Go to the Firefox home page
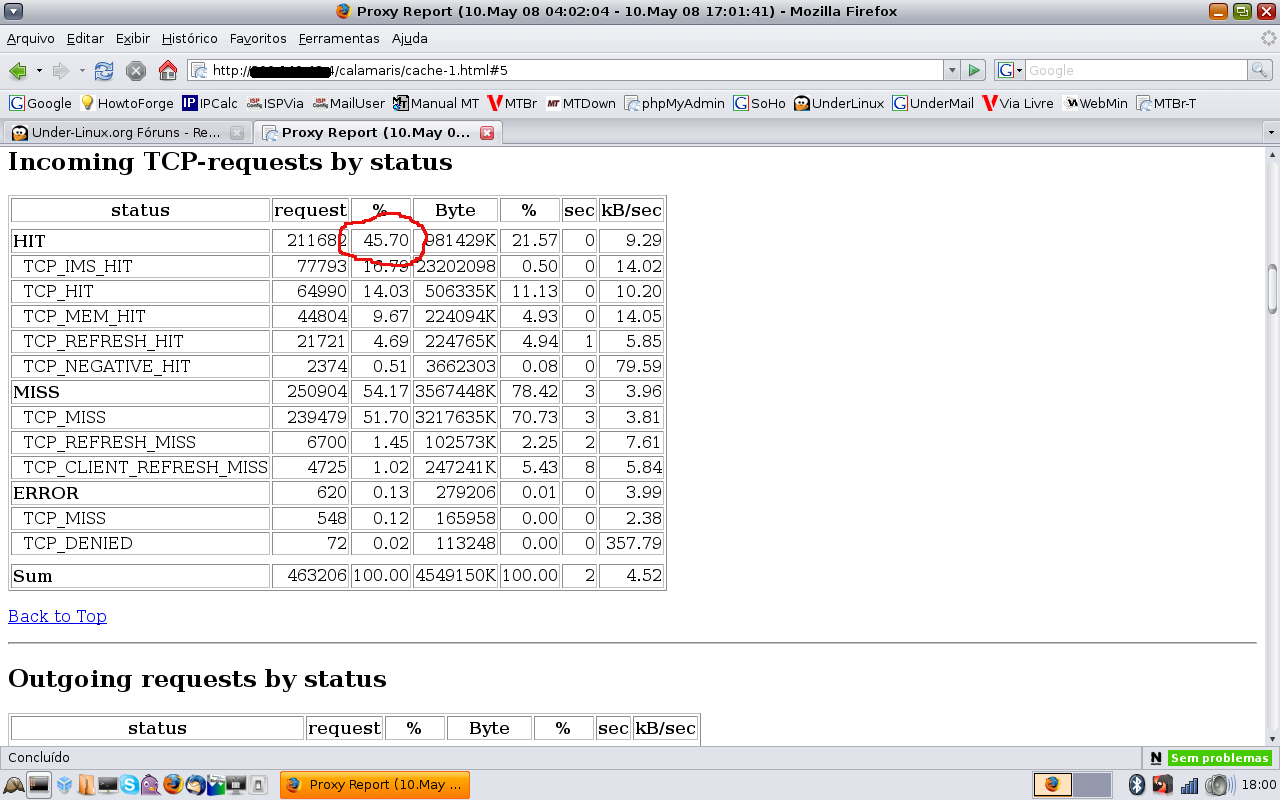Image resolution: width=1280 pixels, height=800 pixels. [168, 71]
